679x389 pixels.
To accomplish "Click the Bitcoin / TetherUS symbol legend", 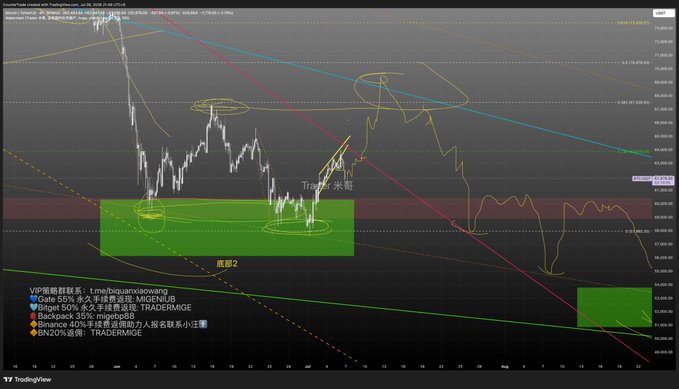I will pos(21,13).
